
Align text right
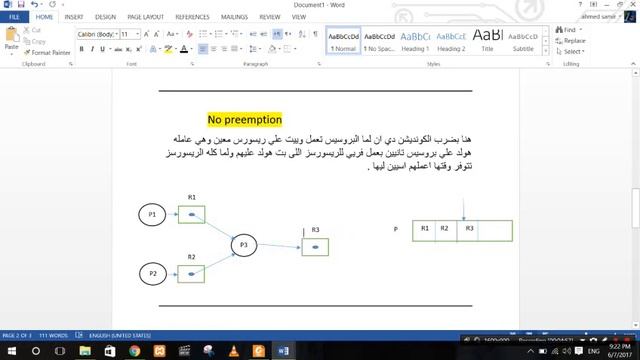(224, 49)
